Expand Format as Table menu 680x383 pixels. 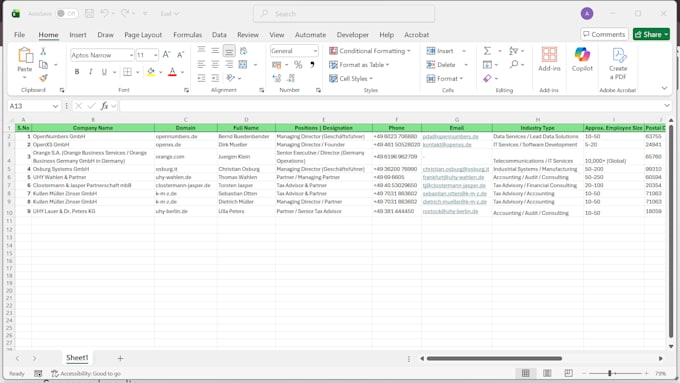click(359, 65)
